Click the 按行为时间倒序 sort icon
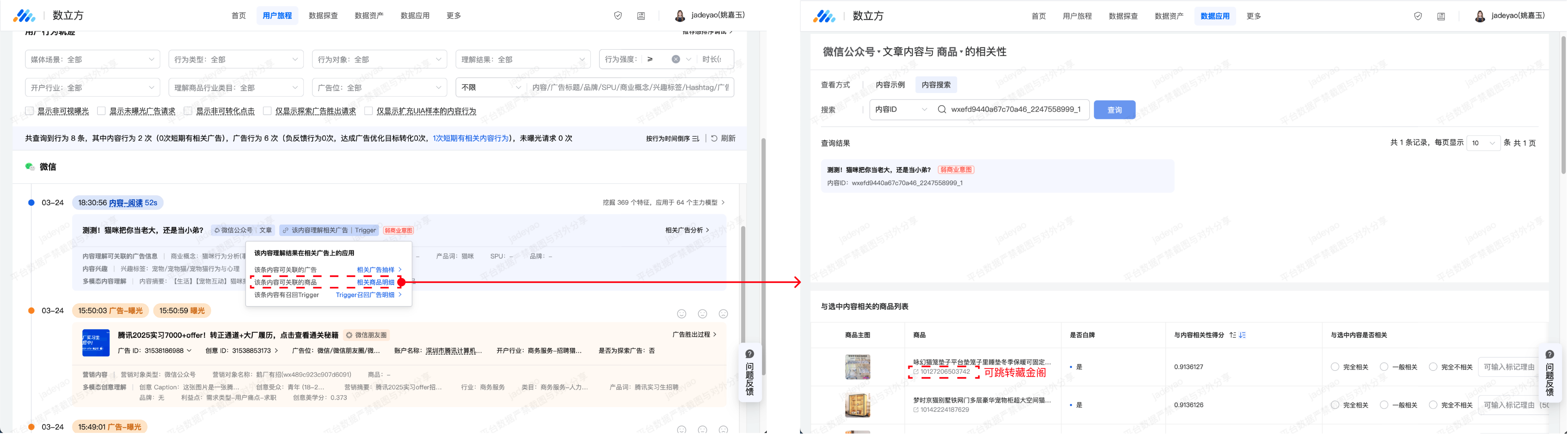The image size is (1568, 434). click(x=696, y=139)
